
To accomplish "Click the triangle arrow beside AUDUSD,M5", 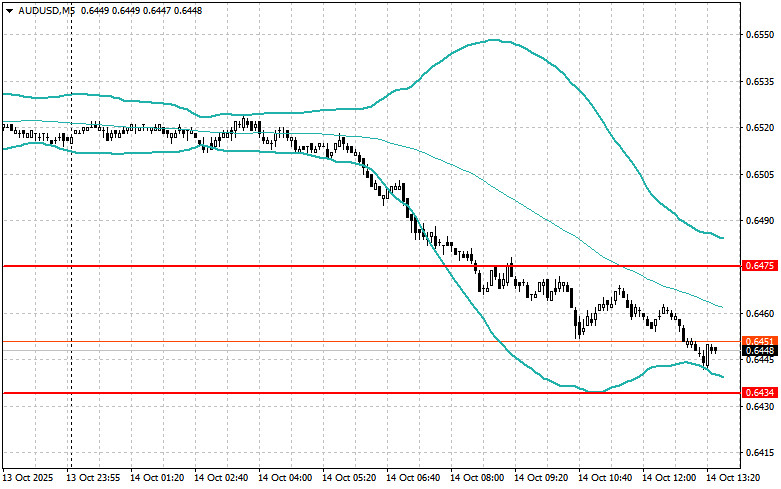I will point(10,10).
